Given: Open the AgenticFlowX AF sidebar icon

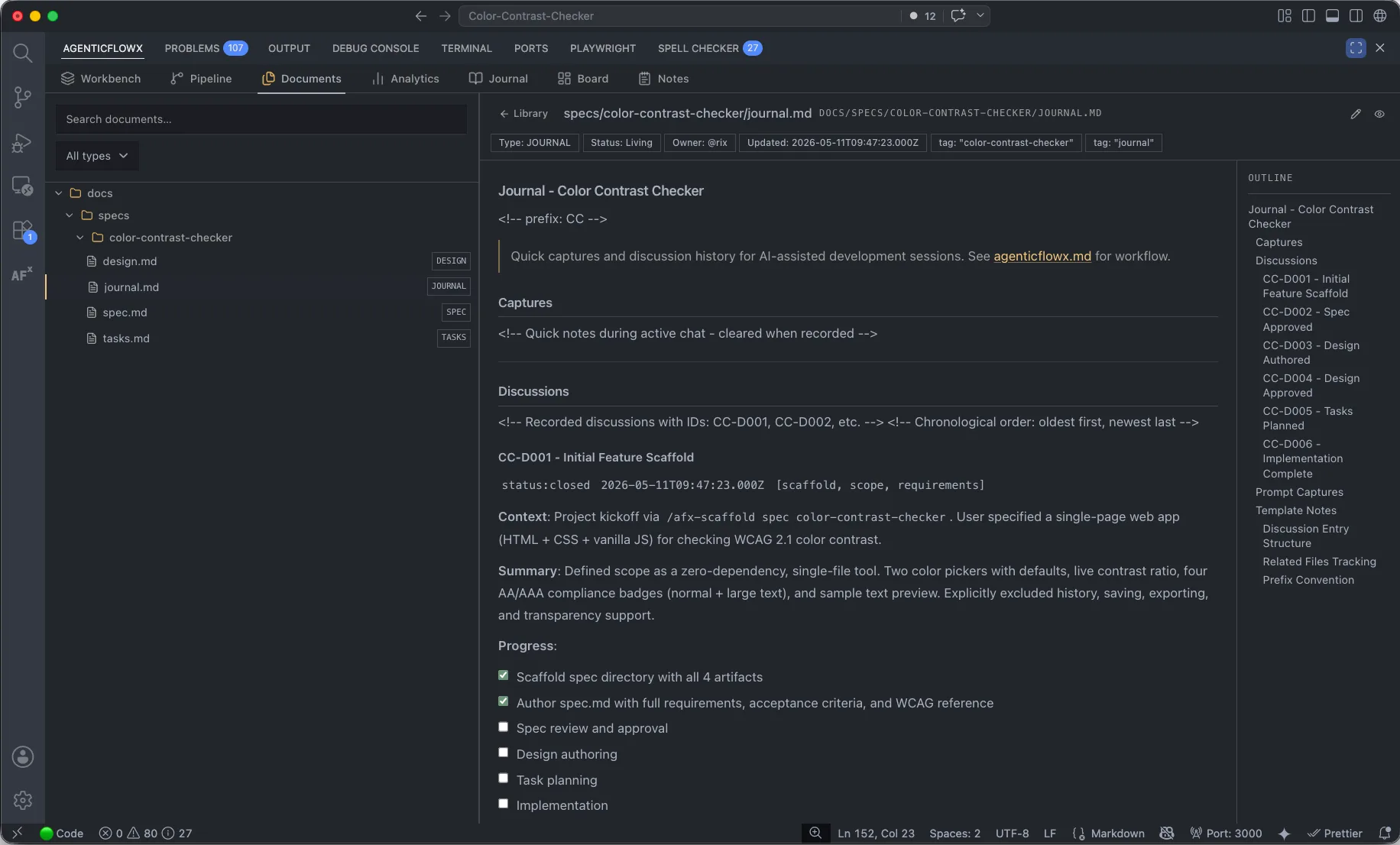Looking at the screenshot, I should click(22, 274).
